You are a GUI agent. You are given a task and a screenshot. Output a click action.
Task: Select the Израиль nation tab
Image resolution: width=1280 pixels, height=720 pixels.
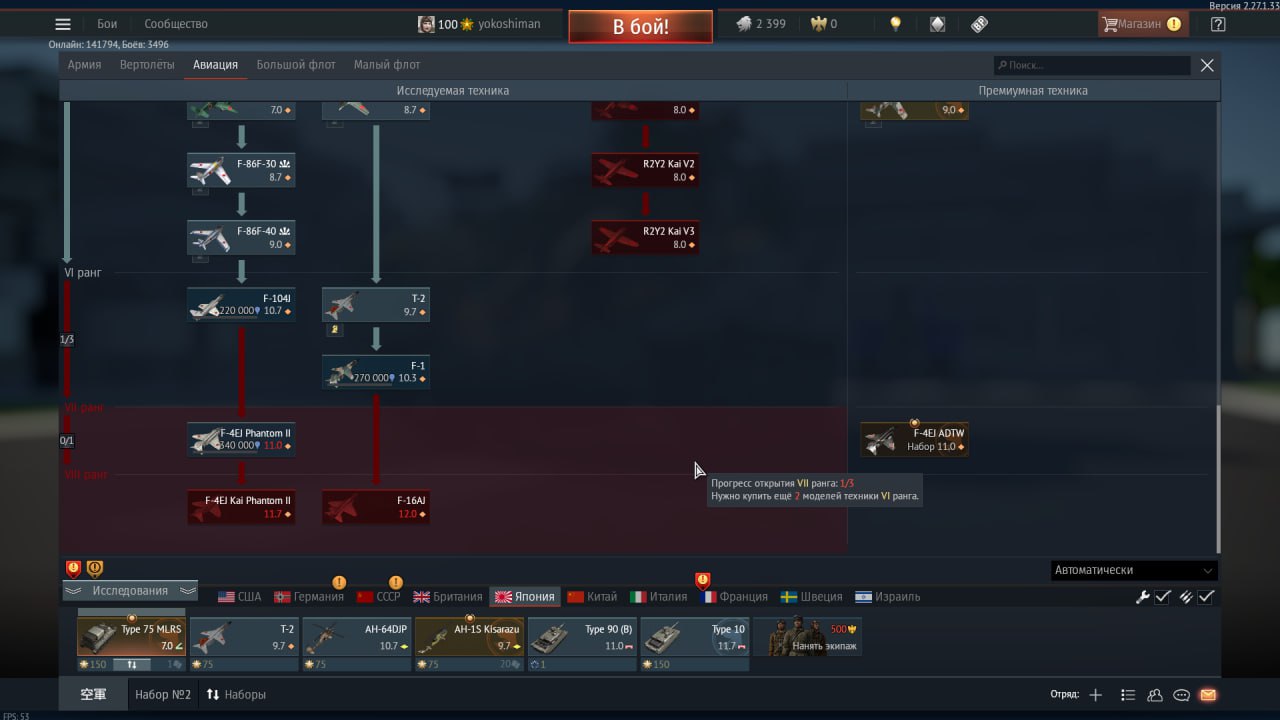tap(887, 597)
